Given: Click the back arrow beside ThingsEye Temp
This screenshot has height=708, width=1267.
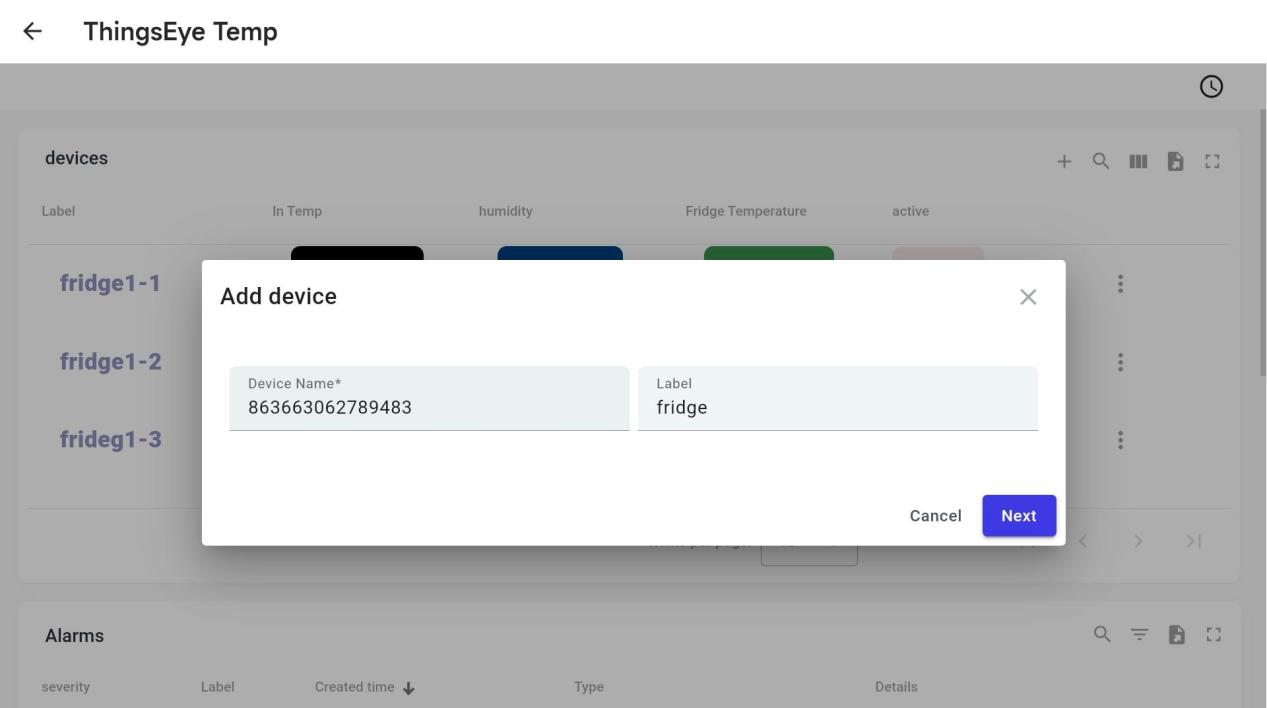Looking at the screenshot, I should click(x=33, y=32).
